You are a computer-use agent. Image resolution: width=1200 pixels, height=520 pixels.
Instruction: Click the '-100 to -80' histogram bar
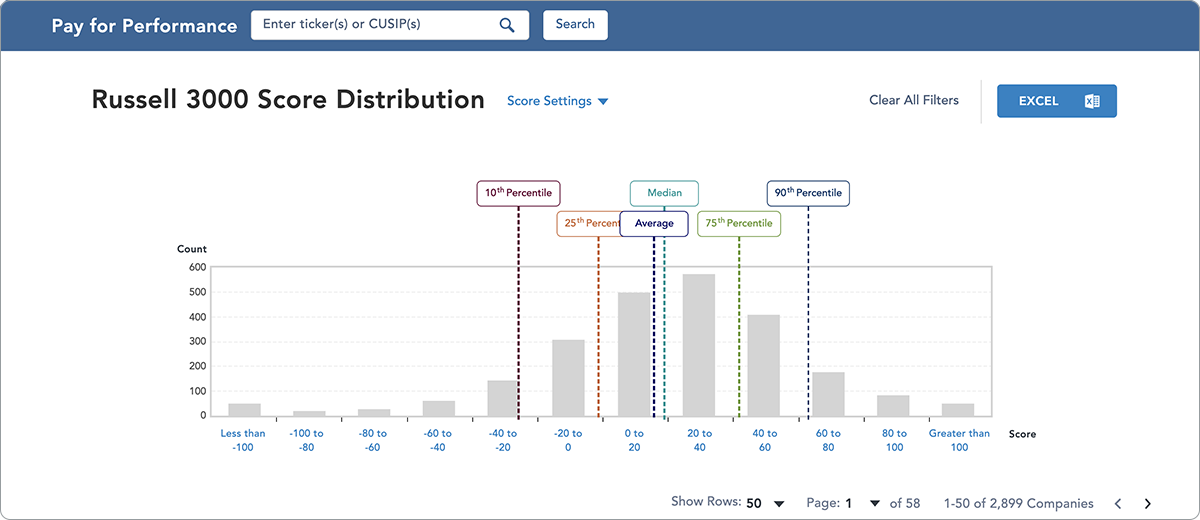[x=309, y=413]
